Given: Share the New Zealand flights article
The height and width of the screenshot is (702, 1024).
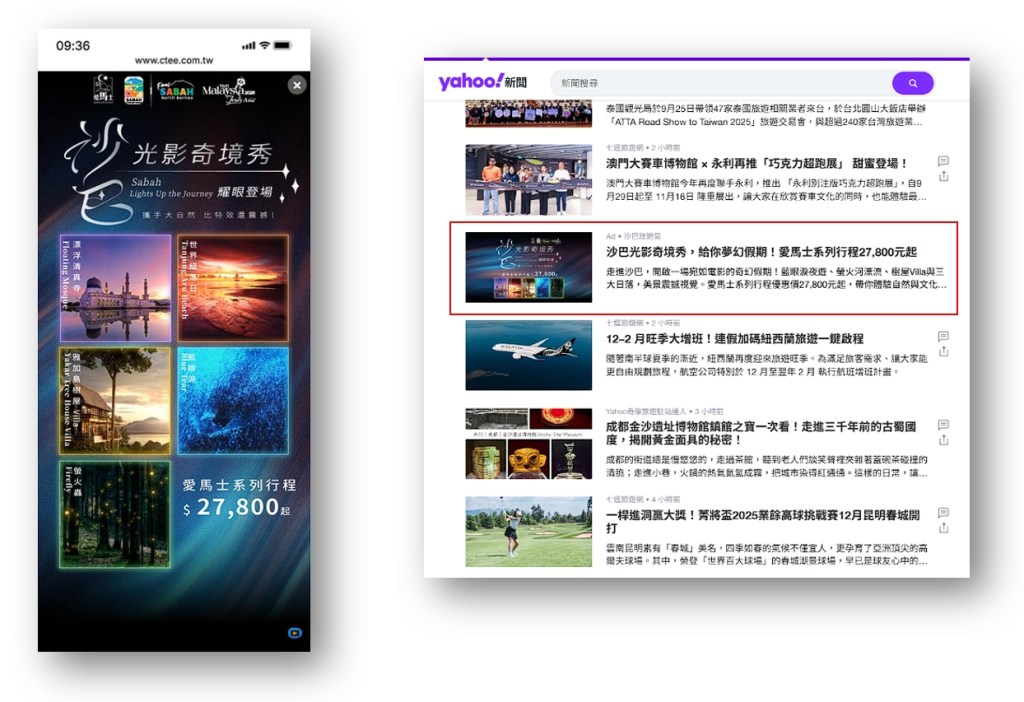Looking at the screenshot, I should point(943,352).
